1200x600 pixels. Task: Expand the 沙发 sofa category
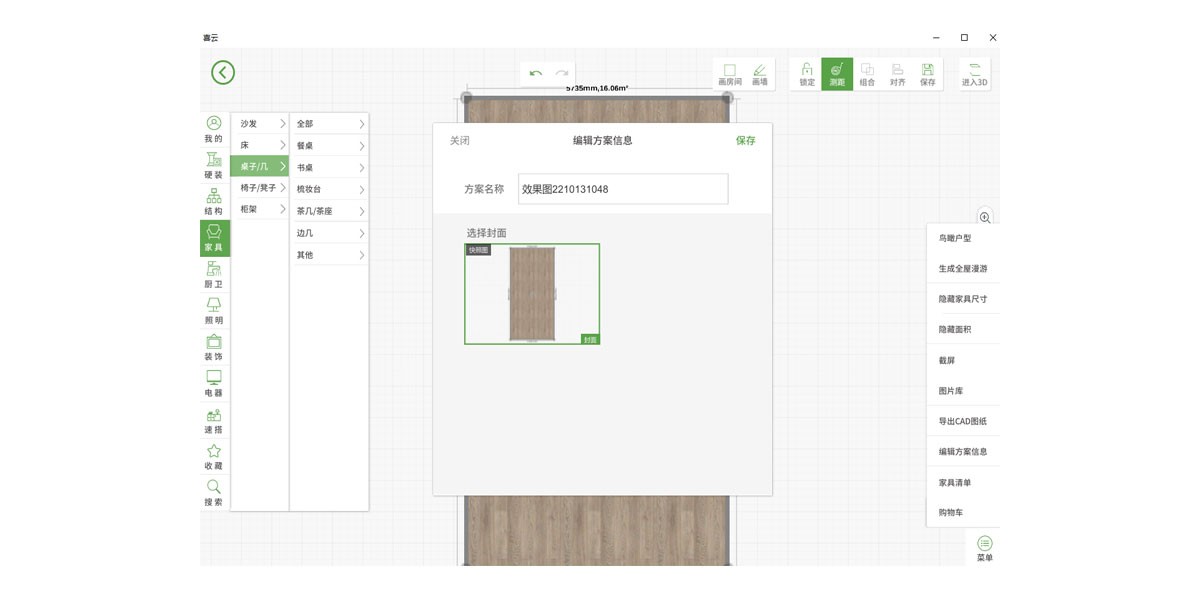260,123
